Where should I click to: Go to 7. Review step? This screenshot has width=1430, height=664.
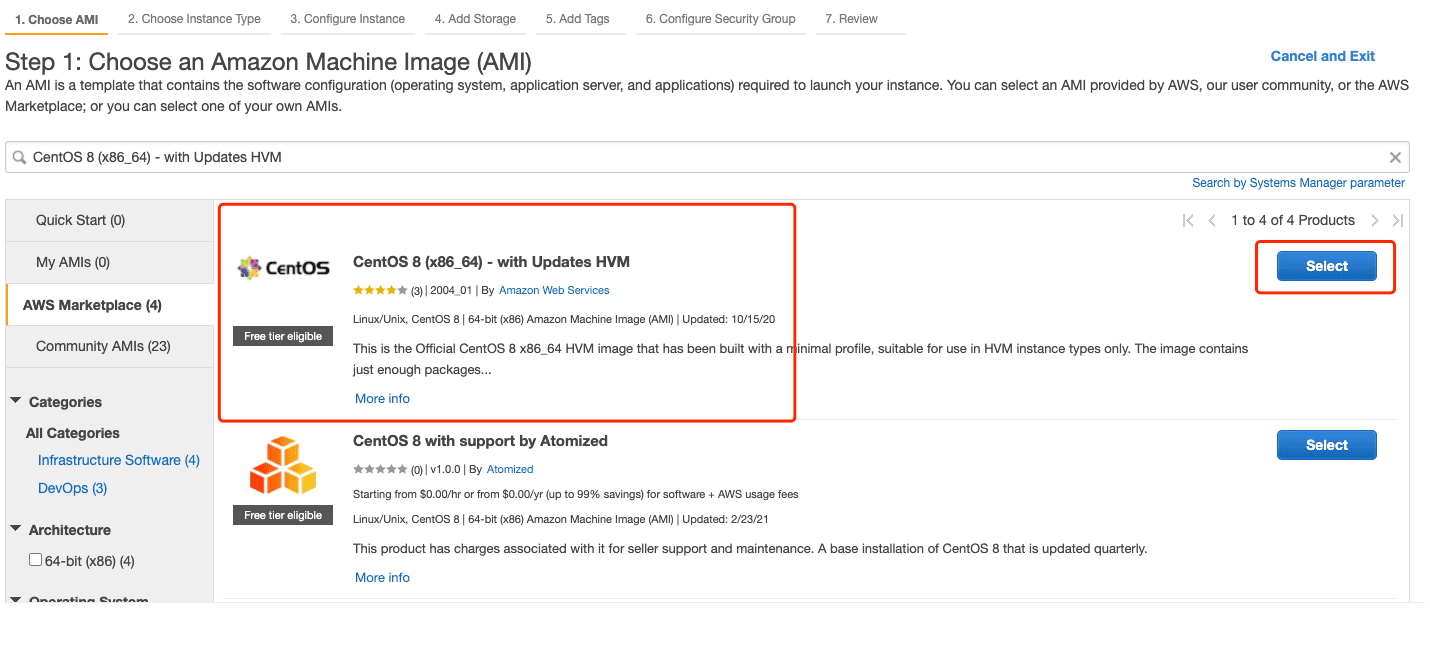click(x=851, y=19)
